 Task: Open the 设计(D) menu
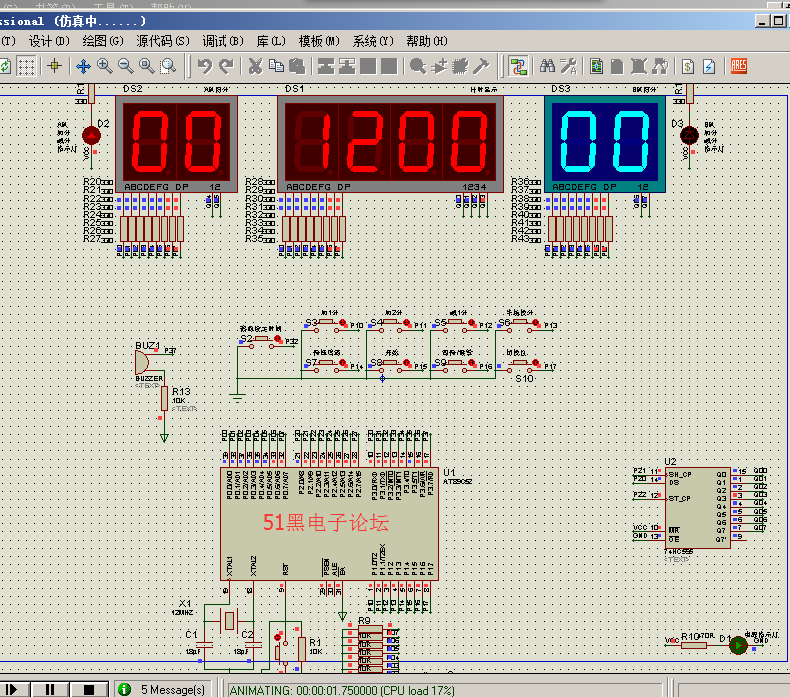click(49, 41)
